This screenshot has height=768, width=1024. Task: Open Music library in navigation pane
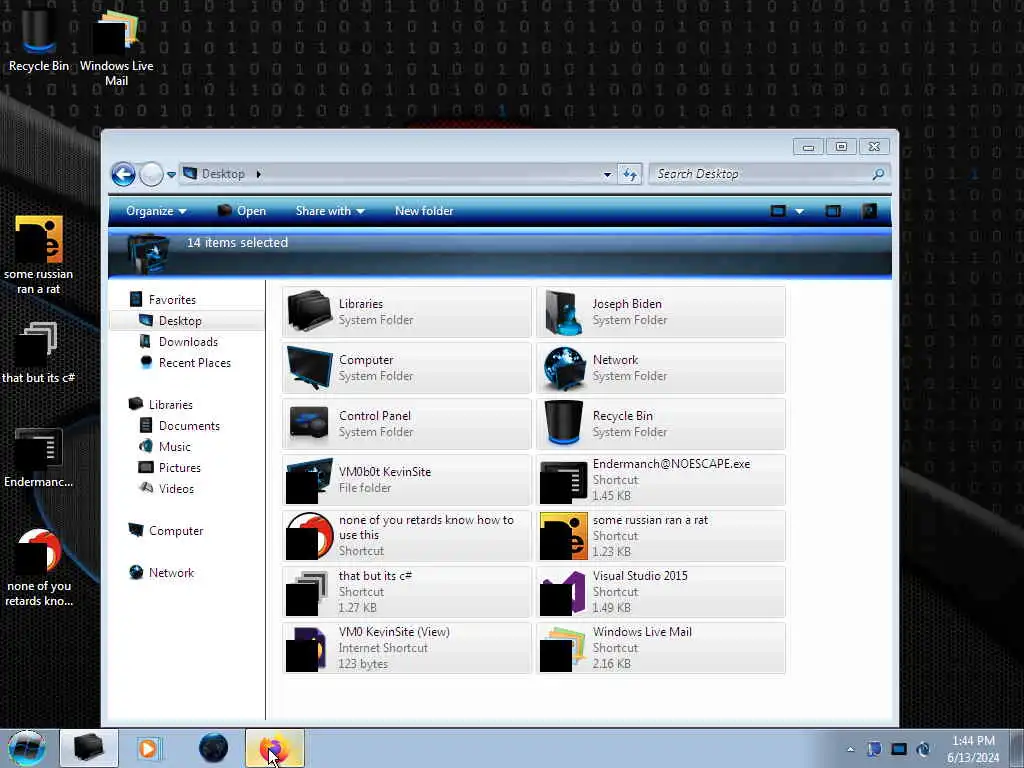click(174, 447)
